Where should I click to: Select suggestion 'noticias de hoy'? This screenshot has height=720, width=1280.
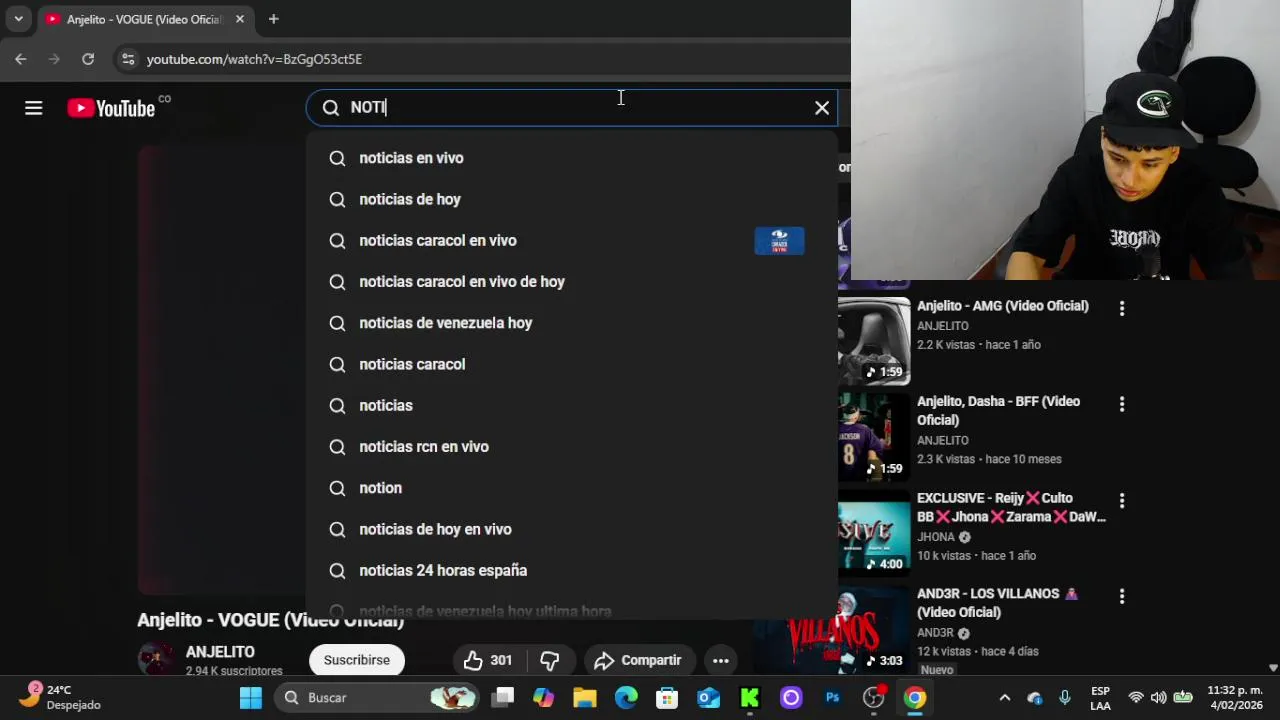click(x=571, y=199)
